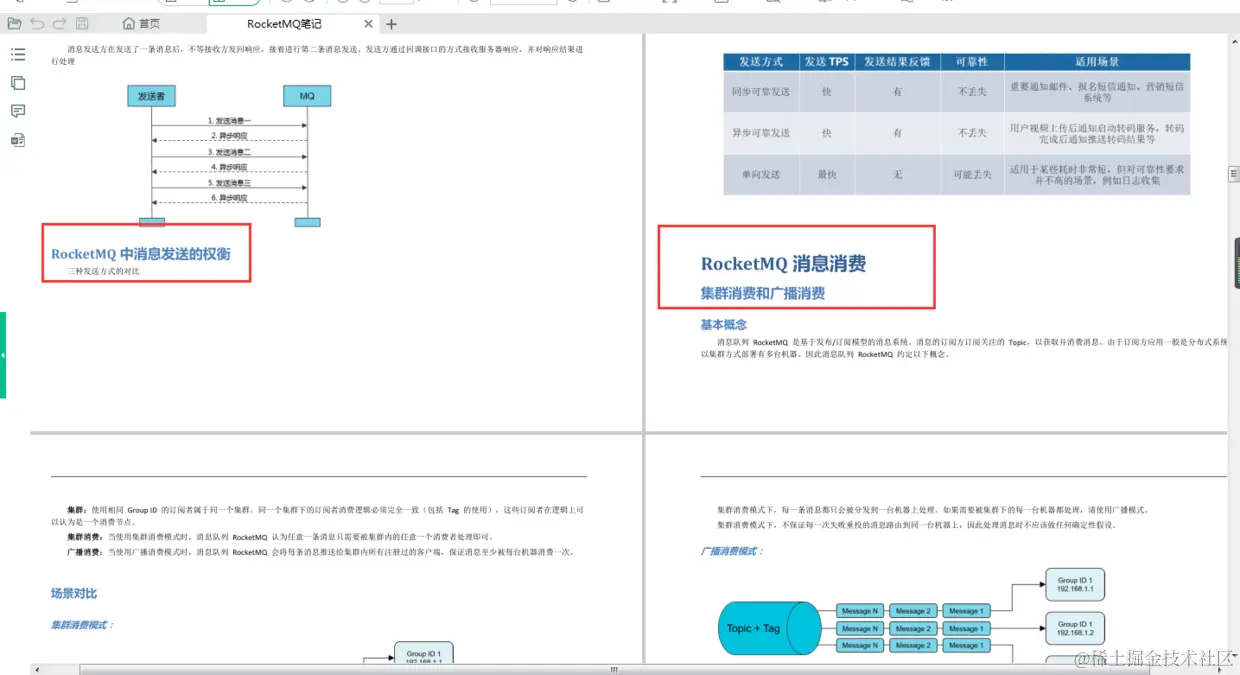Viewport: 1240px width, 675px height.
Task: Click the 场景对比 heading
Action: coord(74,593)
